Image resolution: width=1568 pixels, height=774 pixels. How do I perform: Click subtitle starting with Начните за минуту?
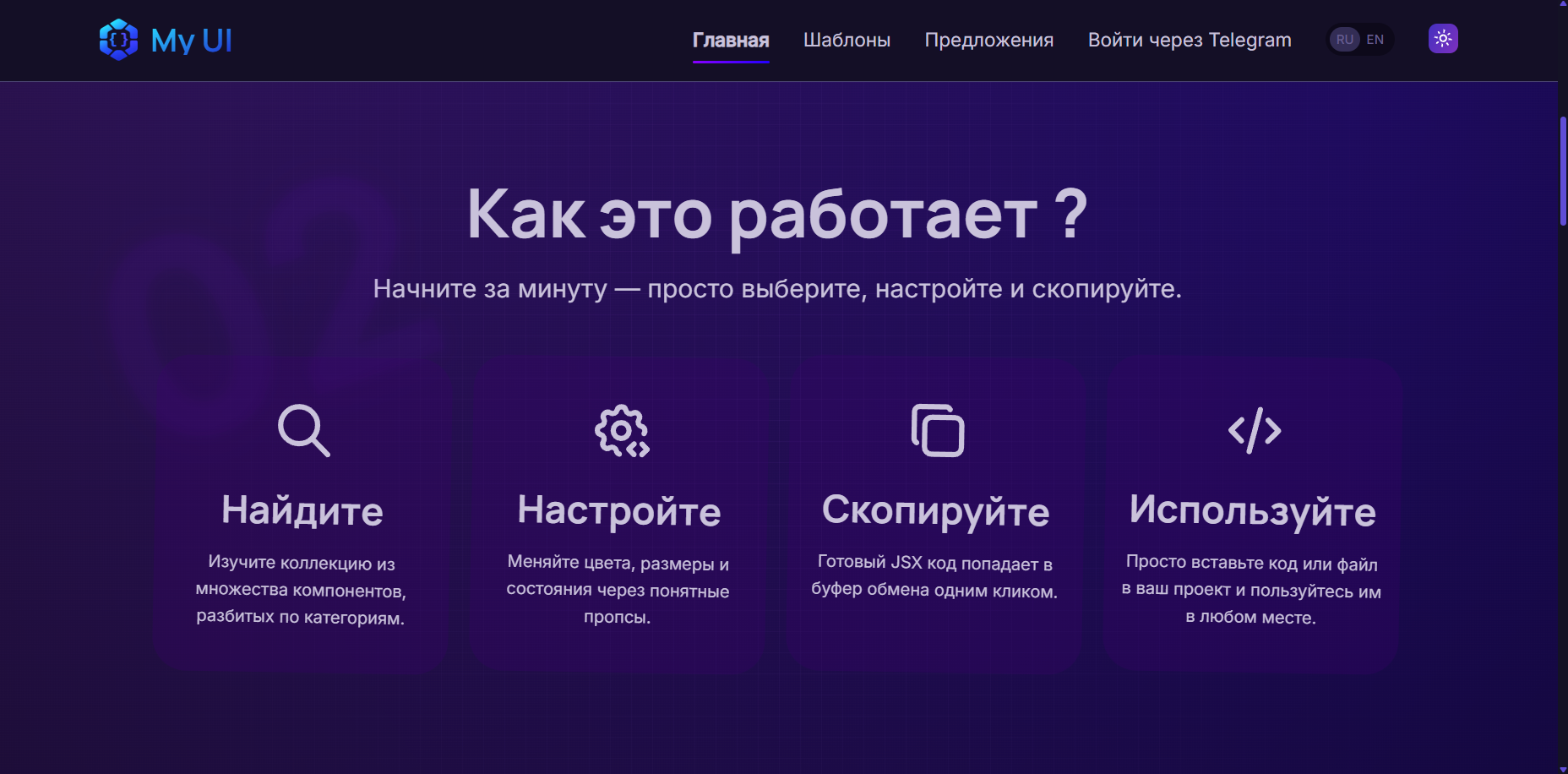(x=777, y=289)
